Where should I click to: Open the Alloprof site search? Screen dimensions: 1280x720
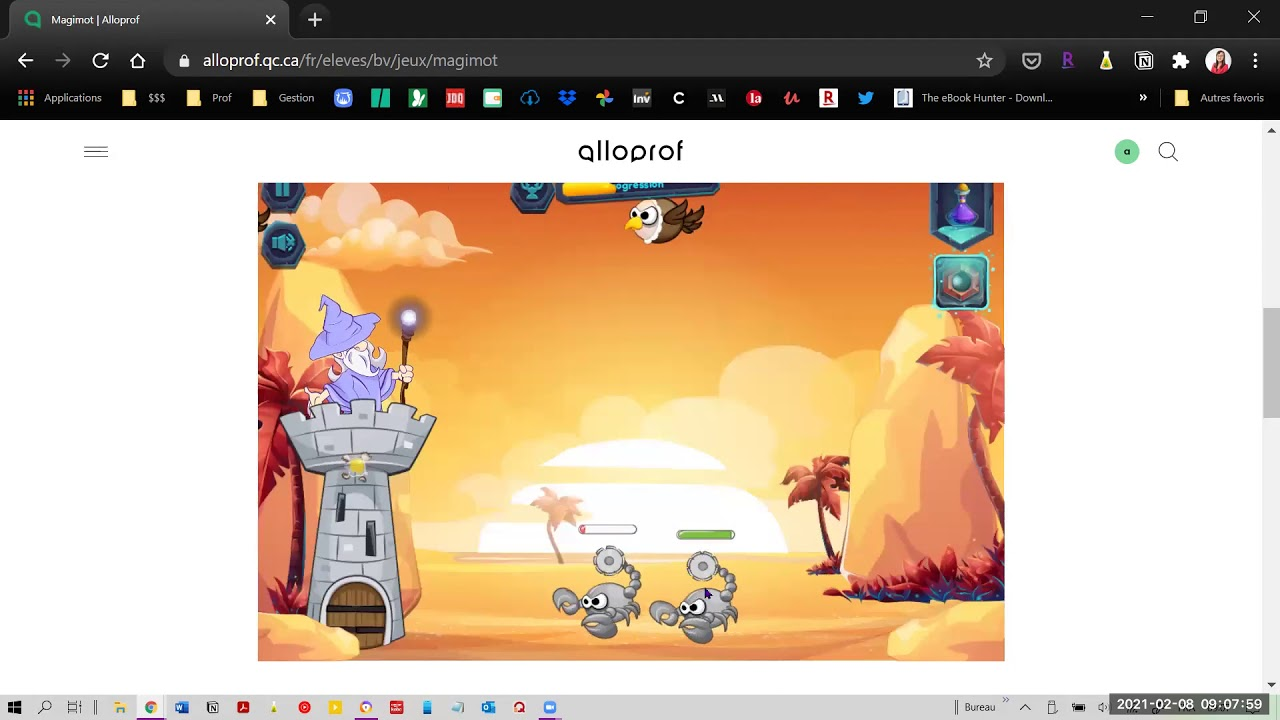pyautogui.click(x=1168, y=152)
